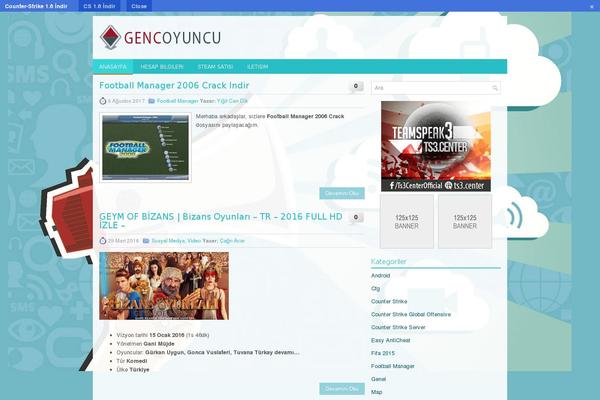Click the folder icon beside Sosyal Medya
Image resolution: width=600 pixels, height=400 pixels.
click(146, 241)
